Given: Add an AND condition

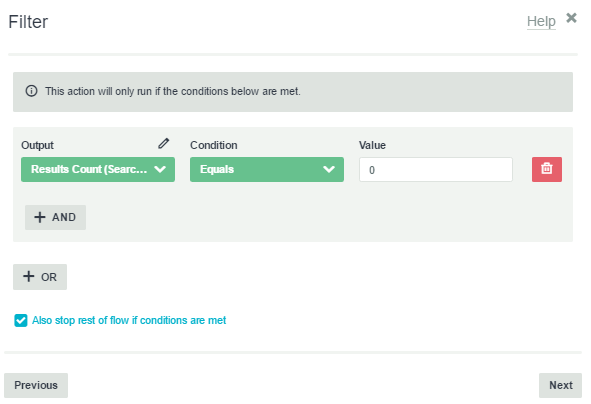Looking at the screenshot, I should (55, 217).
